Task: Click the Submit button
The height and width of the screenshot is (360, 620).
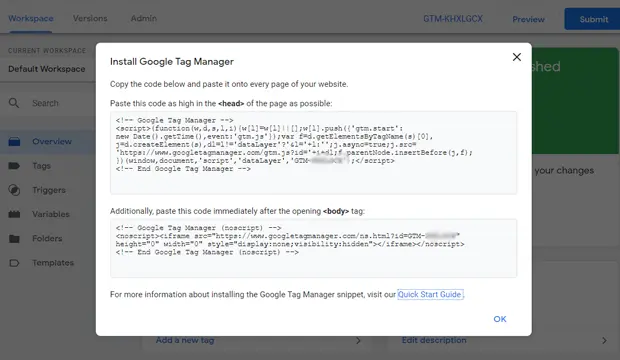Action: (x=592, y=19)
